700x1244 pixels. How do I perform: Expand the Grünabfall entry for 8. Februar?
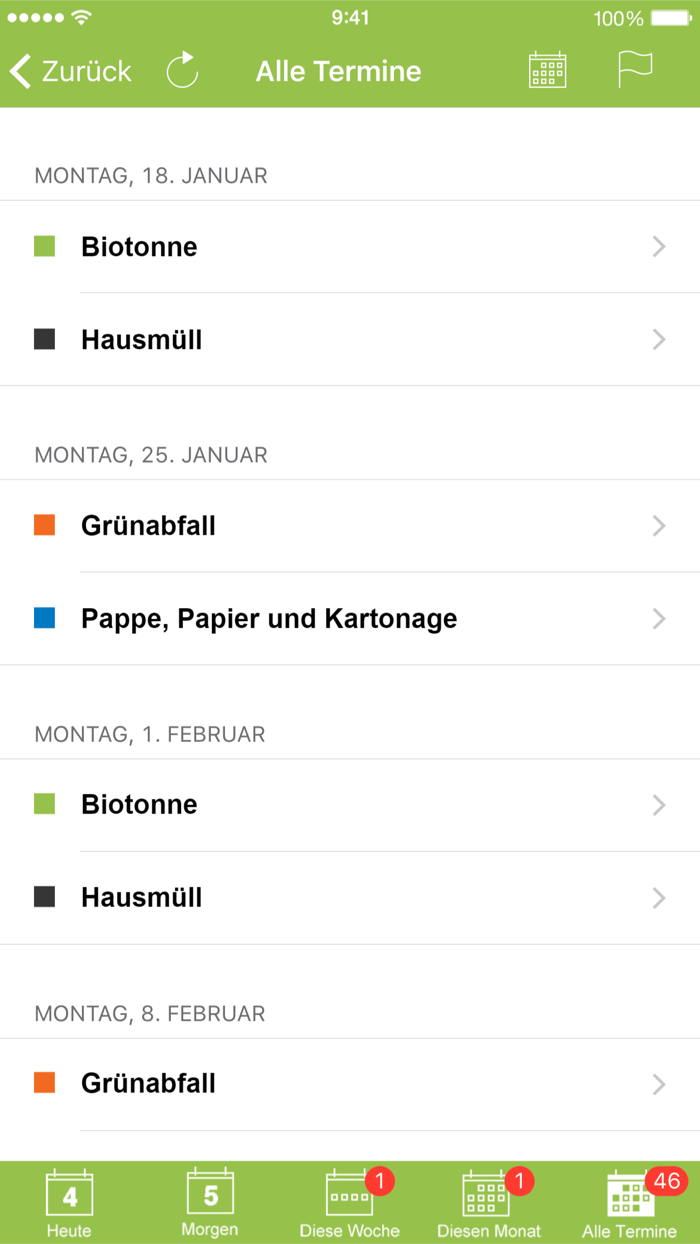pyautogui.click(x=350, y=1083)
